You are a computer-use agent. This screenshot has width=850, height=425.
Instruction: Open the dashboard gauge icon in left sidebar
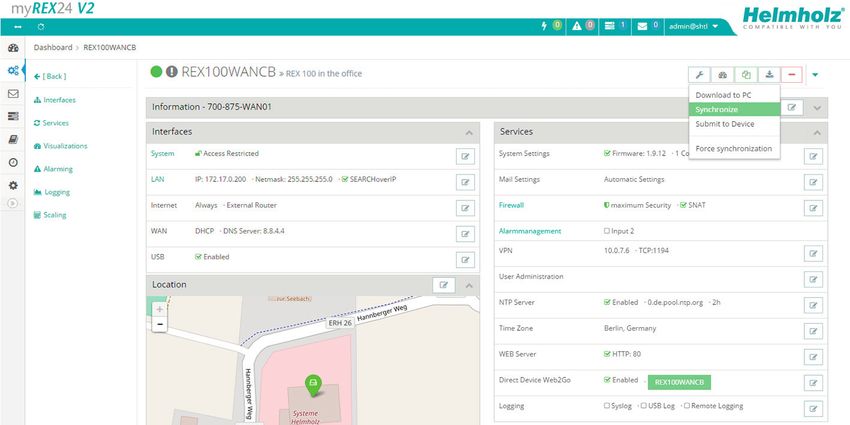coord(13,48)
